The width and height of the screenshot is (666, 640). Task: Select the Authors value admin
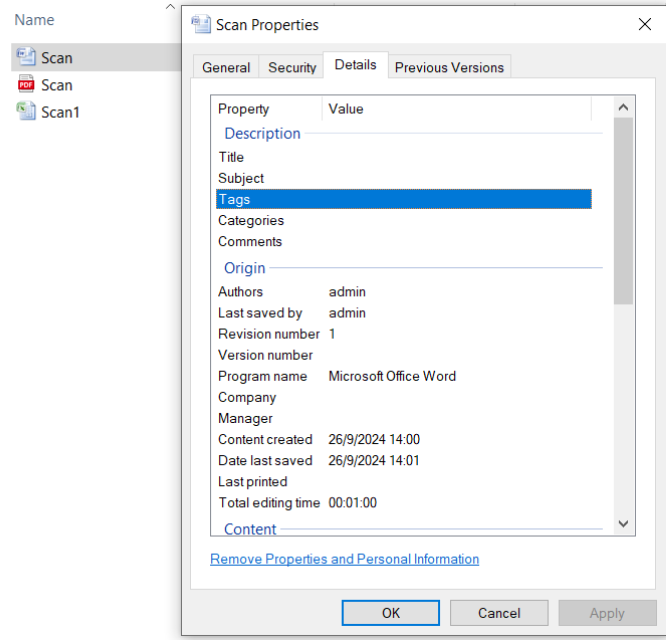click(x=347, y=292)
